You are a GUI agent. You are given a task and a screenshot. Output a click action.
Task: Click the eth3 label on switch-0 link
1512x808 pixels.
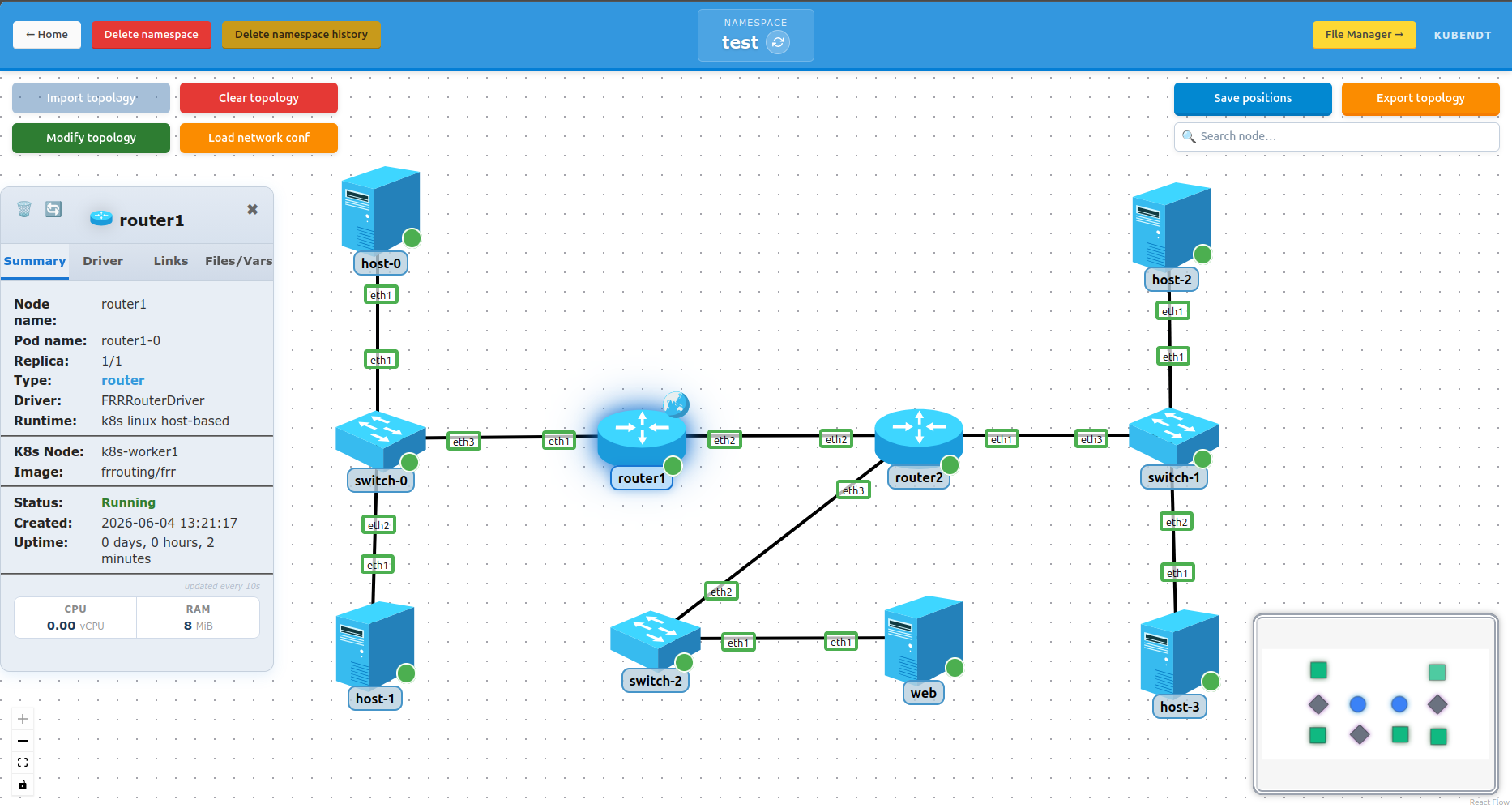(x=463, y=442)
